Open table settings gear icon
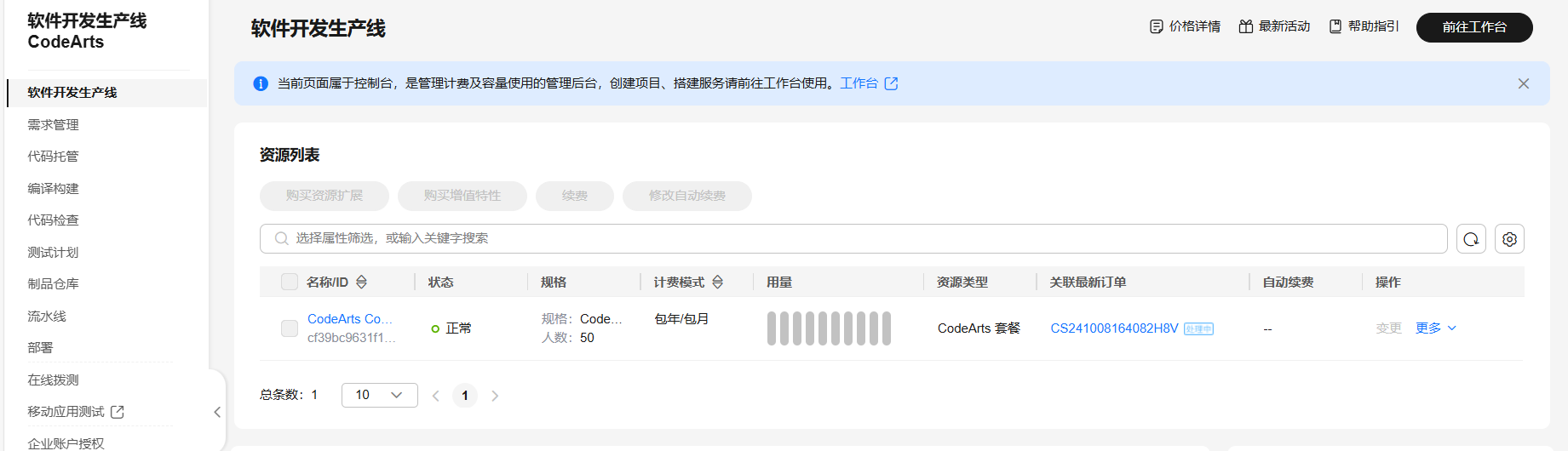Image resolution: width=1568 pixels, height=451 pixels. pos(1509,239)
